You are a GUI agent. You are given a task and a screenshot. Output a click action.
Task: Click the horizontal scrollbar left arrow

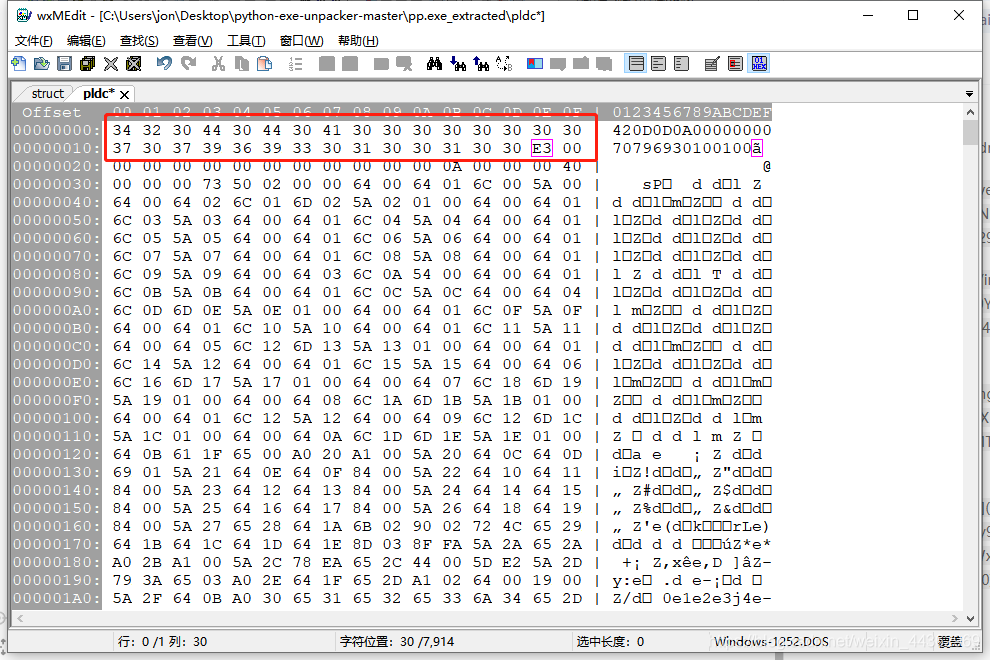pyautogui.click(x=20, y=618)
